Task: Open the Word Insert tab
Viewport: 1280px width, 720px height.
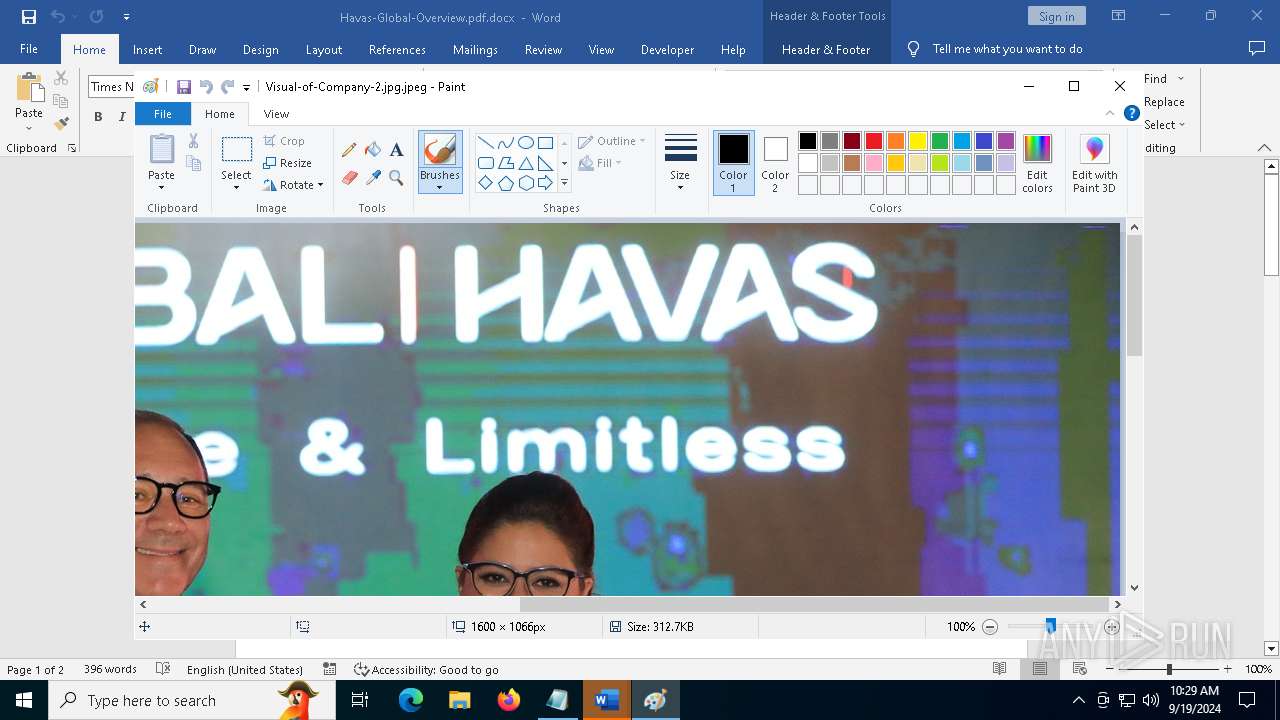Action: (x=147, y=49)
